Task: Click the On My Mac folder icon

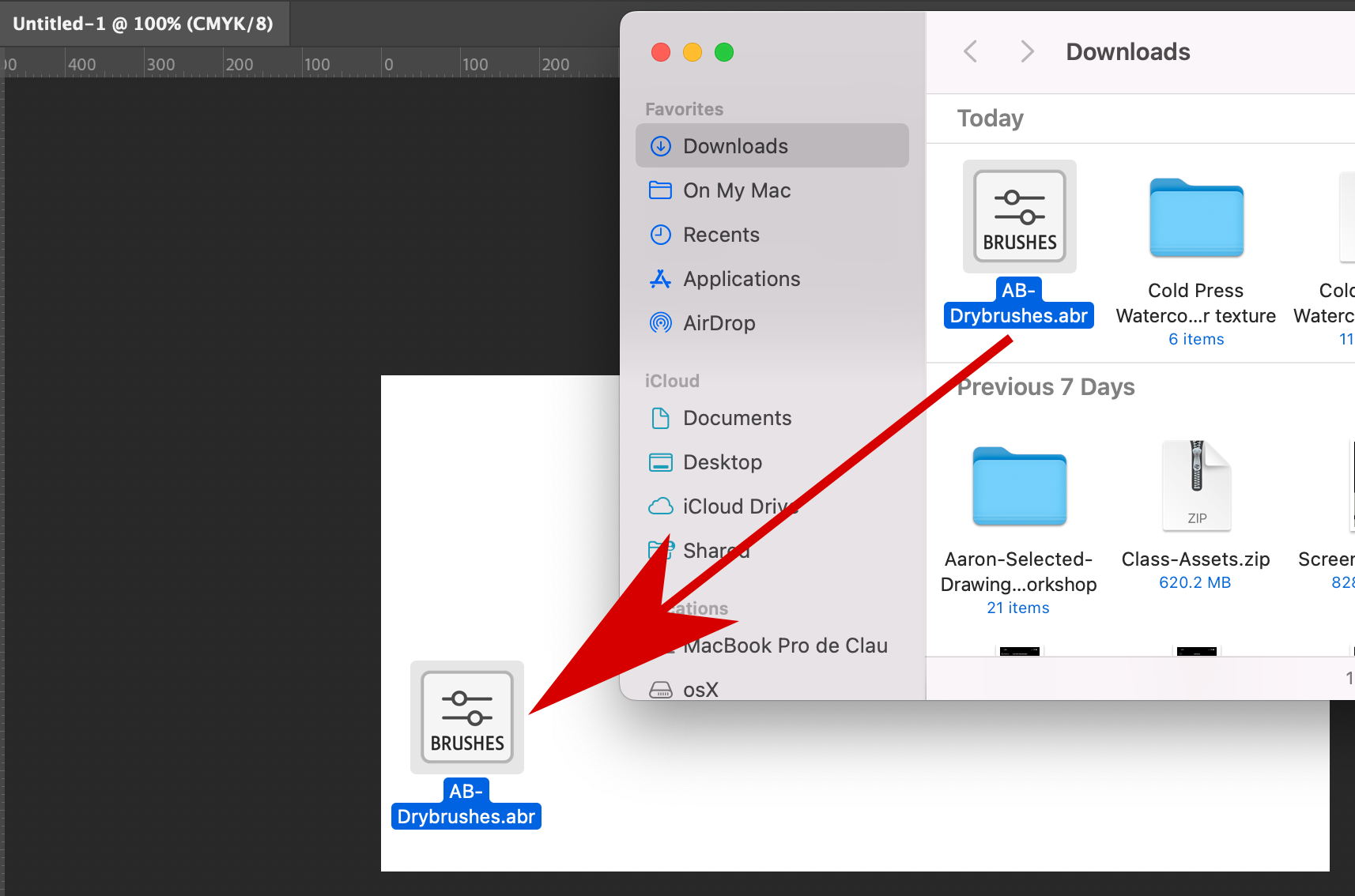Action: point(661,190)
